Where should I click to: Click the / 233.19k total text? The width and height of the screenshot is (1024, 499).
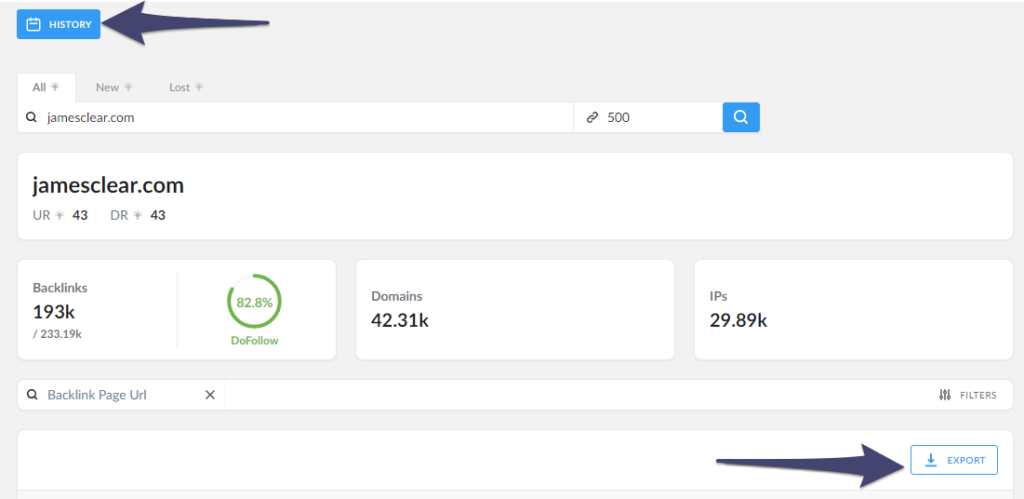(57, 334)
